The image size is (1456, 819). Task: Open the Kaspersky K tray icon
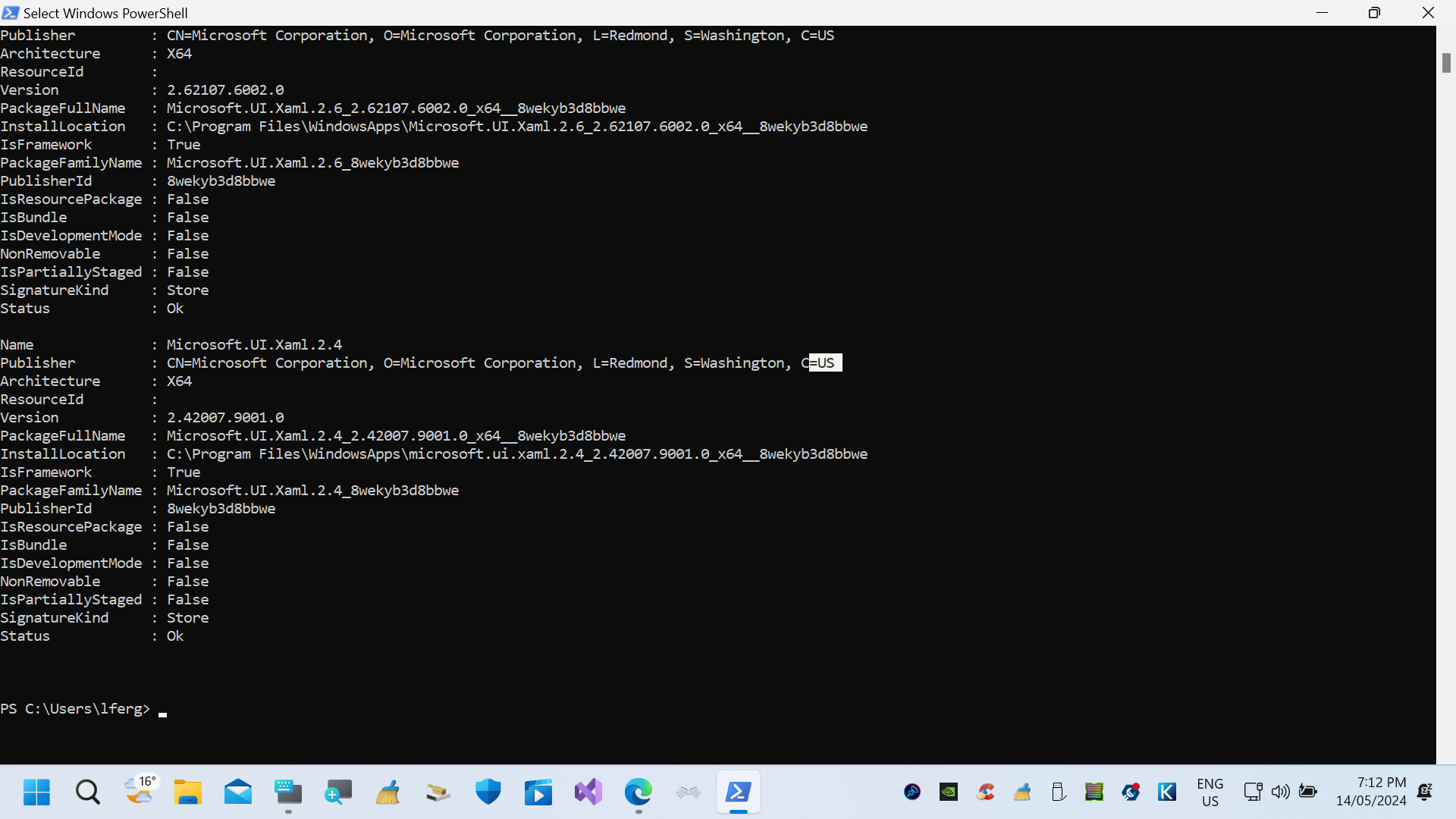[x=1167, y=792]
